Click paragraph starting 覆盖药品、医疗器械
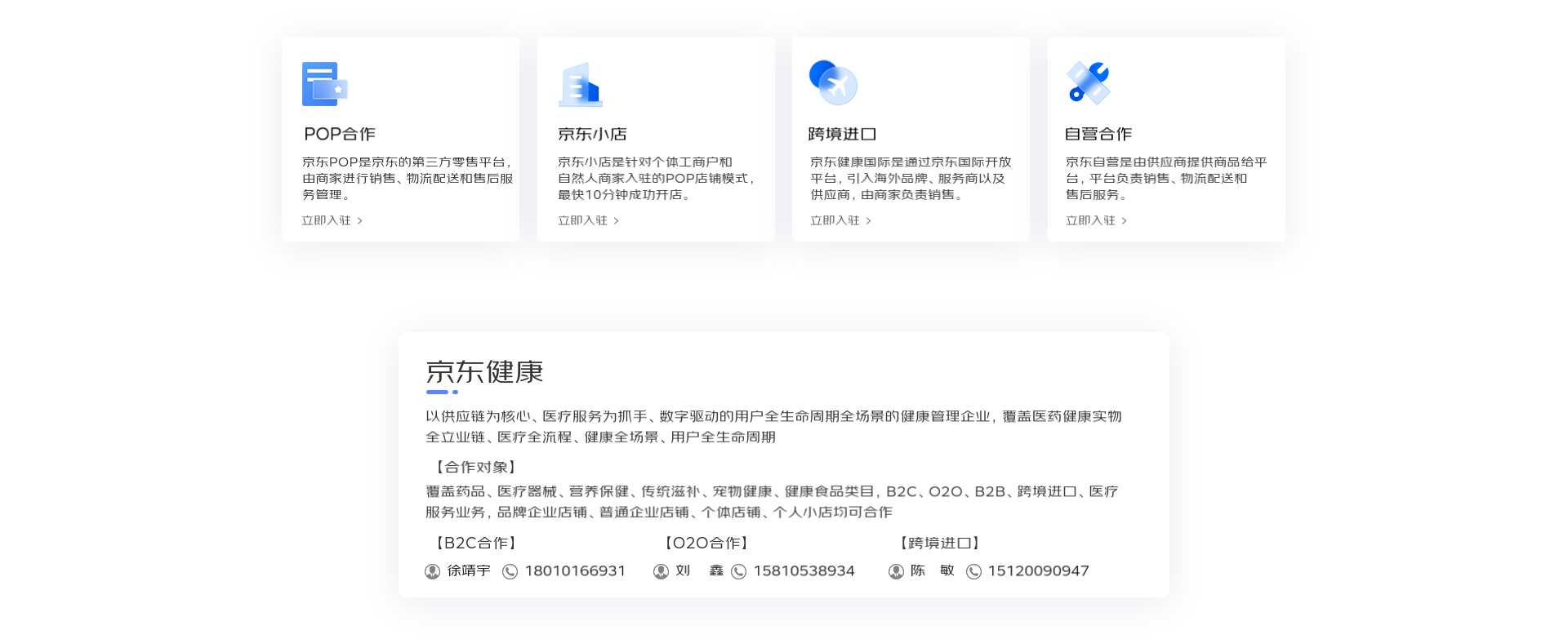Image resolution: width=1568 pixels, height=639 pixels. tap(772, 502)
